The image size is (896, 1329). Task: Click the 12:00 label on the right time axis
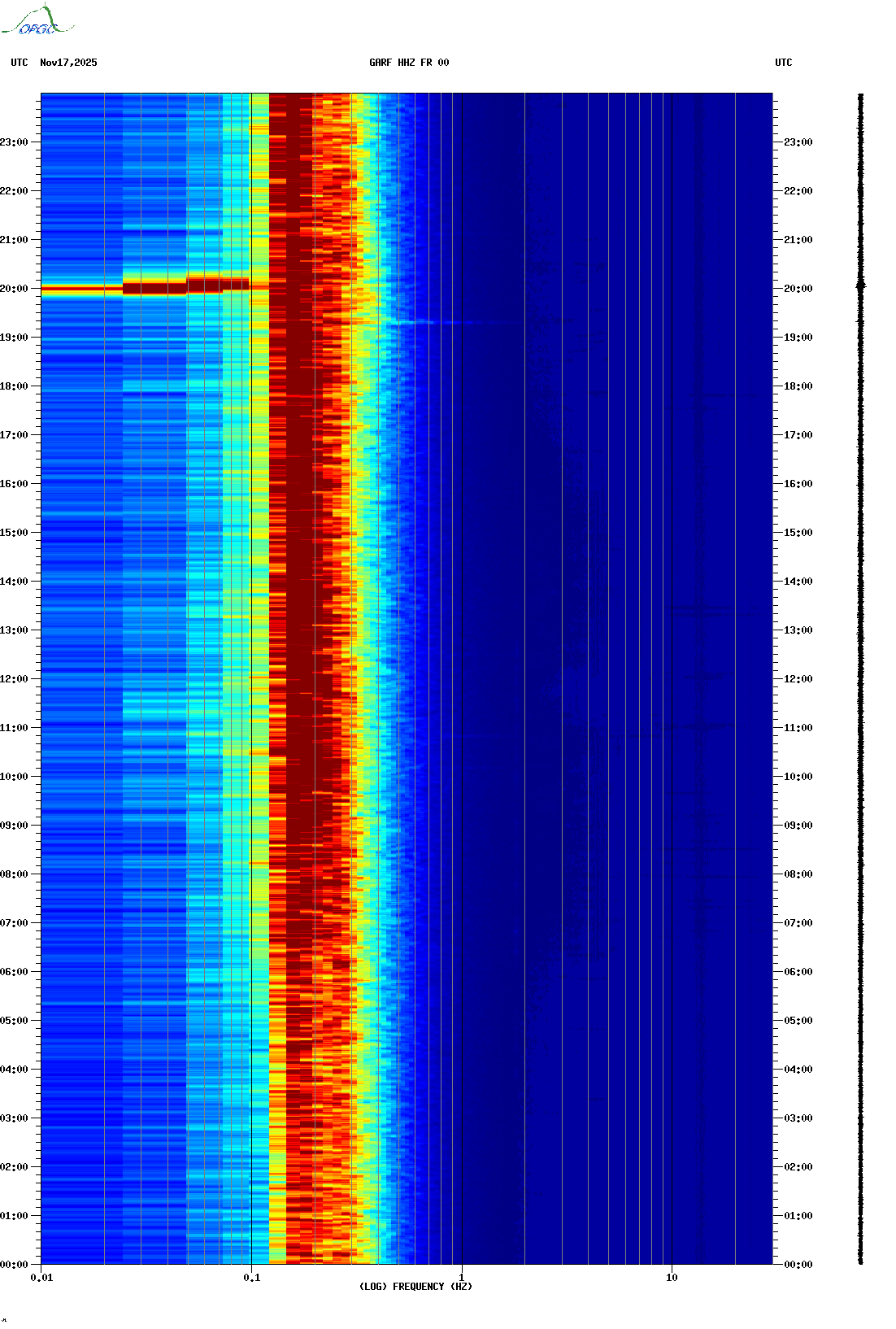[x=798, y=679]
